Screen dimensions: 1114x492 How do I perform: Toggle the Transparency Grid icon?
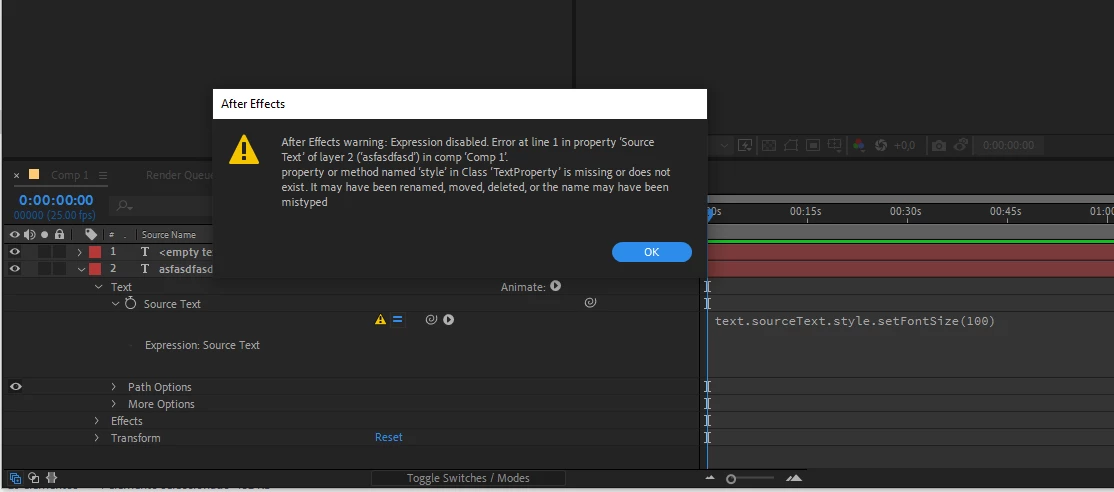(x=768, y=146)
